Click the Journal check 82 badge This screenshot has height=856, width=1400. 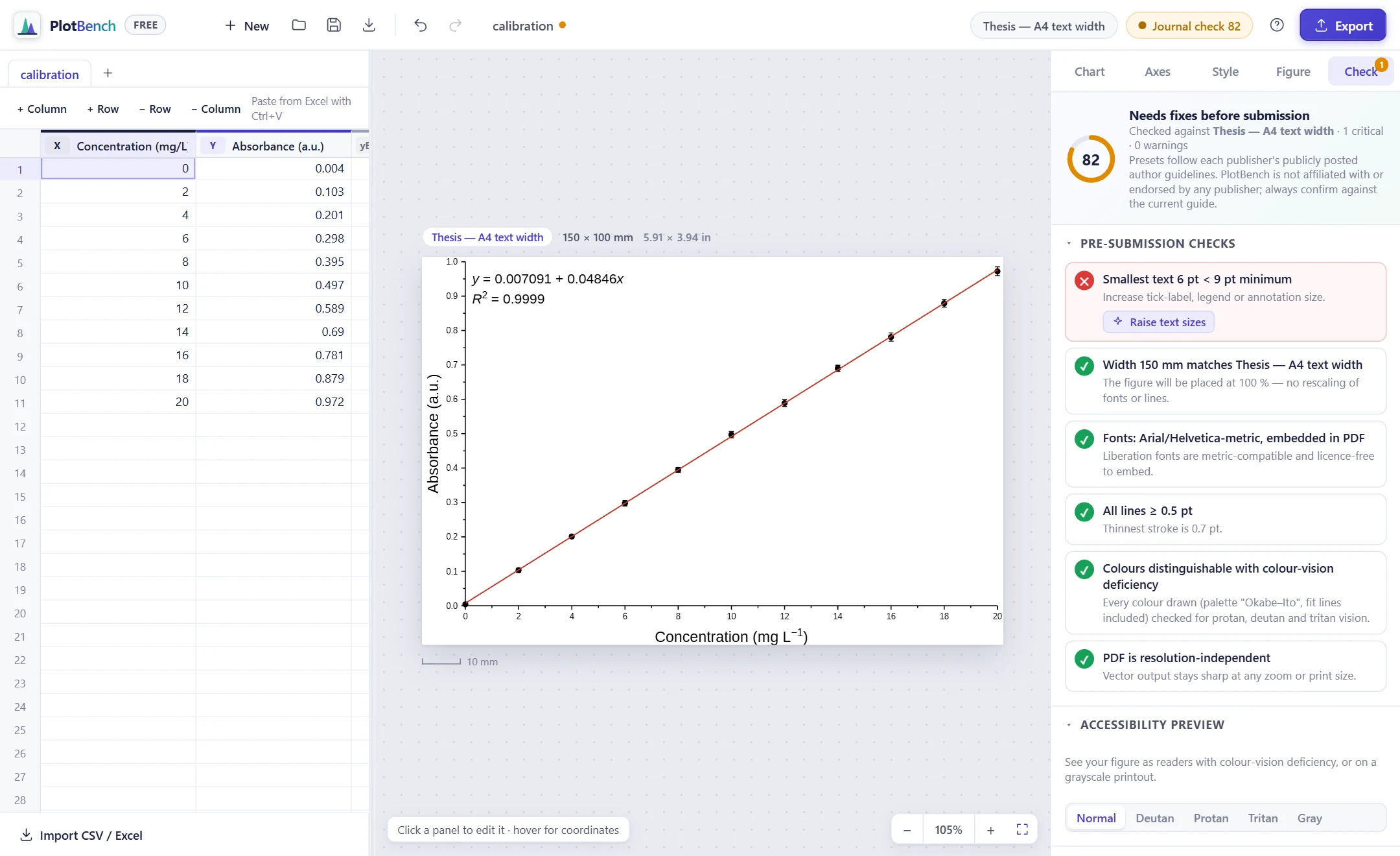click(1189, 26)
